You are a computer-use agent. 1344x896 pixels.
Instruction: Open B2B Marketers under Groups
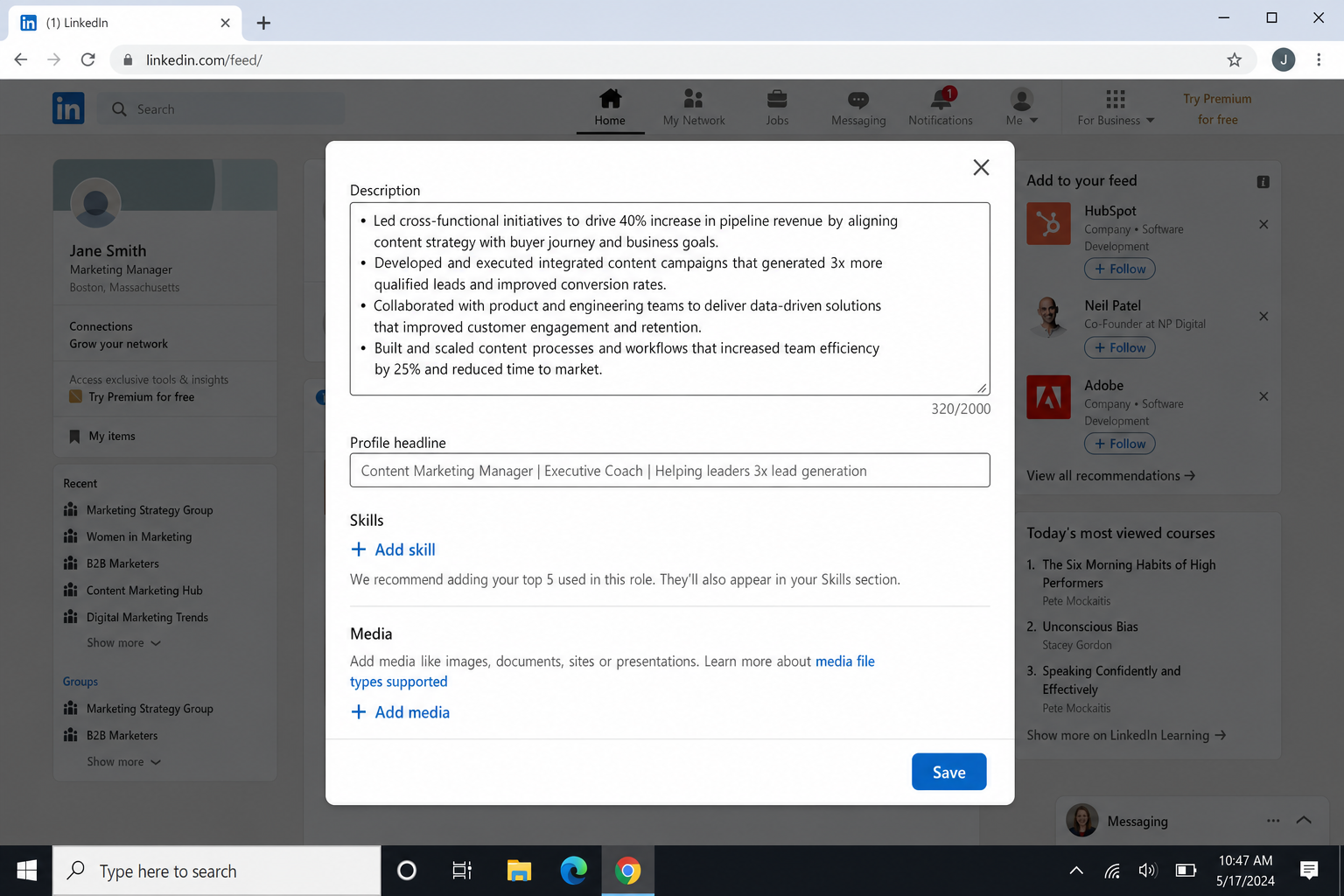coord(111,736)
